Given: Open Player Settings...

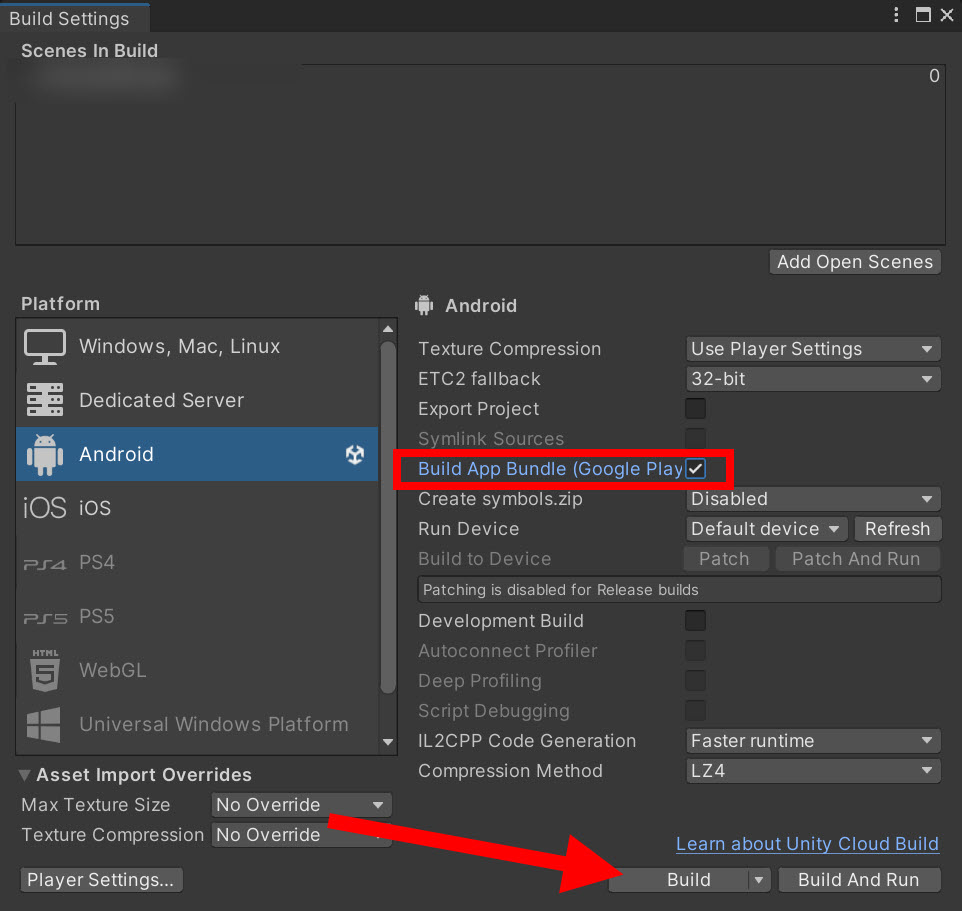Looking at the screenshot, I should pyautogui.click(x=101, y=880).
